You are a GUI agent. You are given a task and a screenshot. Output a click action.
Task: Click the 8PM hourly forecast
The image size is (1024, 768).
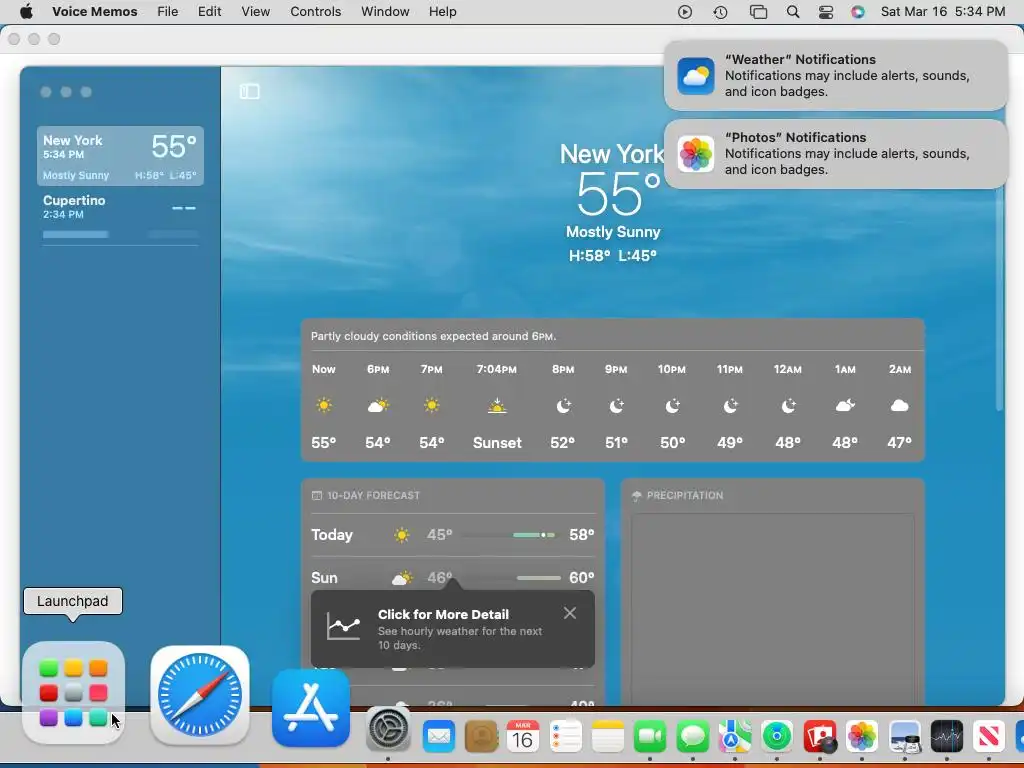pos(563,406)
